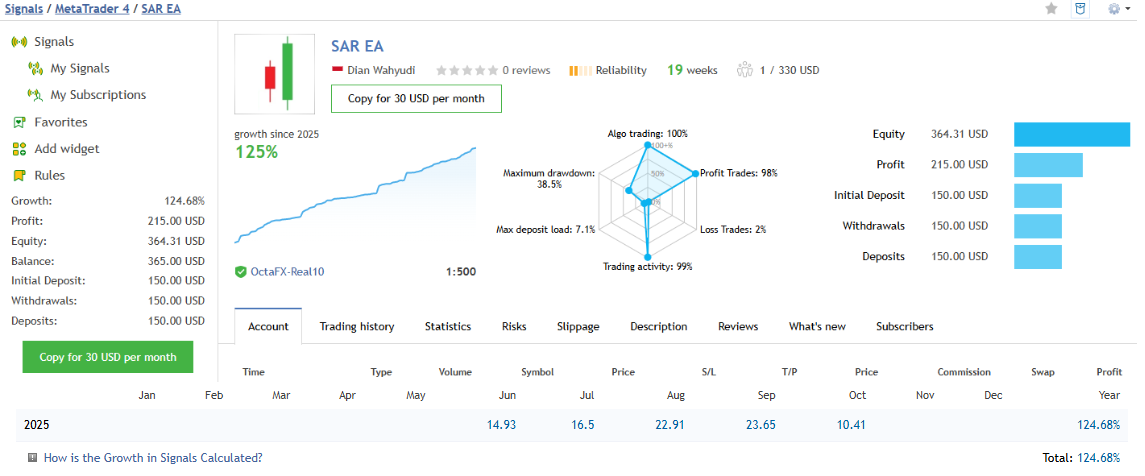Open the settings gear dropdown

click(x=1118, y=9)
